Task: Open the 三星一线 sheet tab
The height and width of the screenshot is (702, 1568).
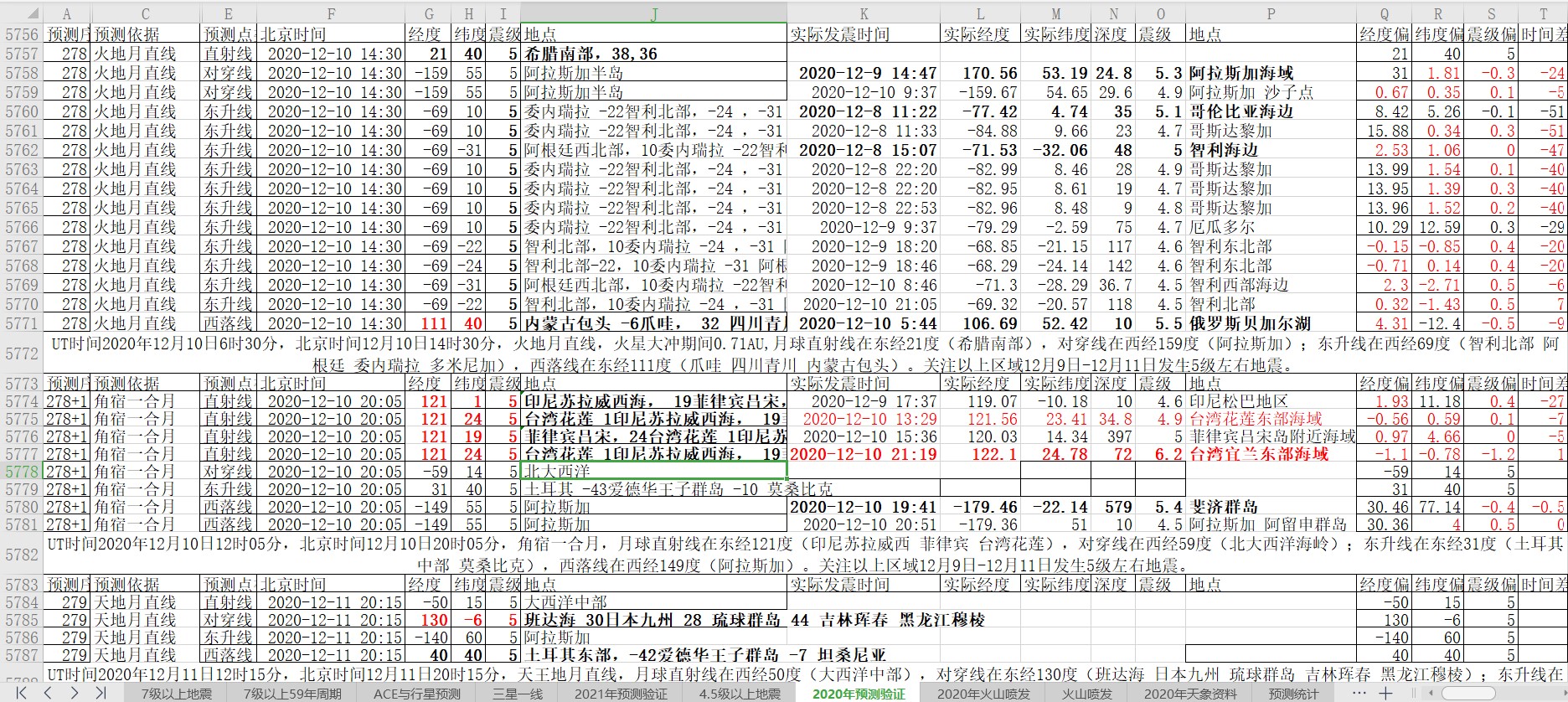Action: (518, 694)
